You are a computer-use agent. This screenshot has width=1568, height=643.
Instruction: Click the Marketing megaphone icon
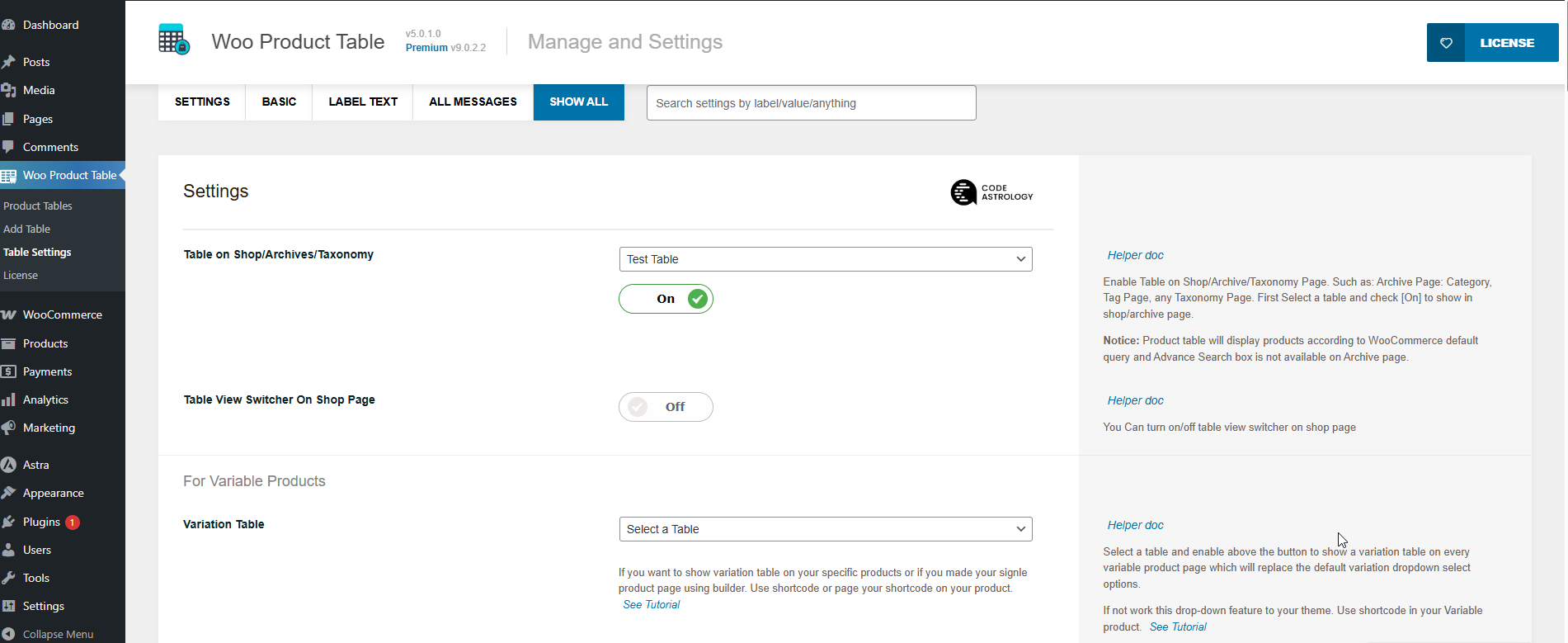(x=8, y=428)
